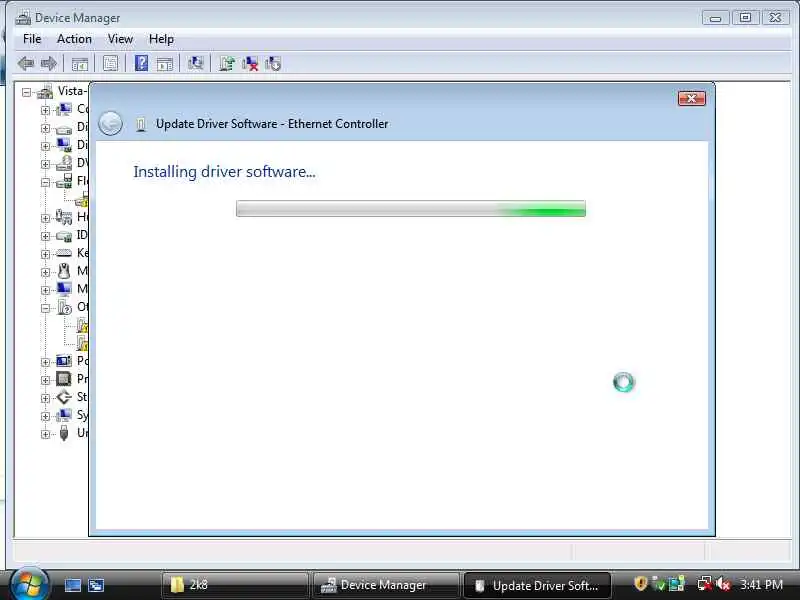Select the Processors chip icon in tree
The height and width of the screenshot is (600, 800).
tap(64, 379)
